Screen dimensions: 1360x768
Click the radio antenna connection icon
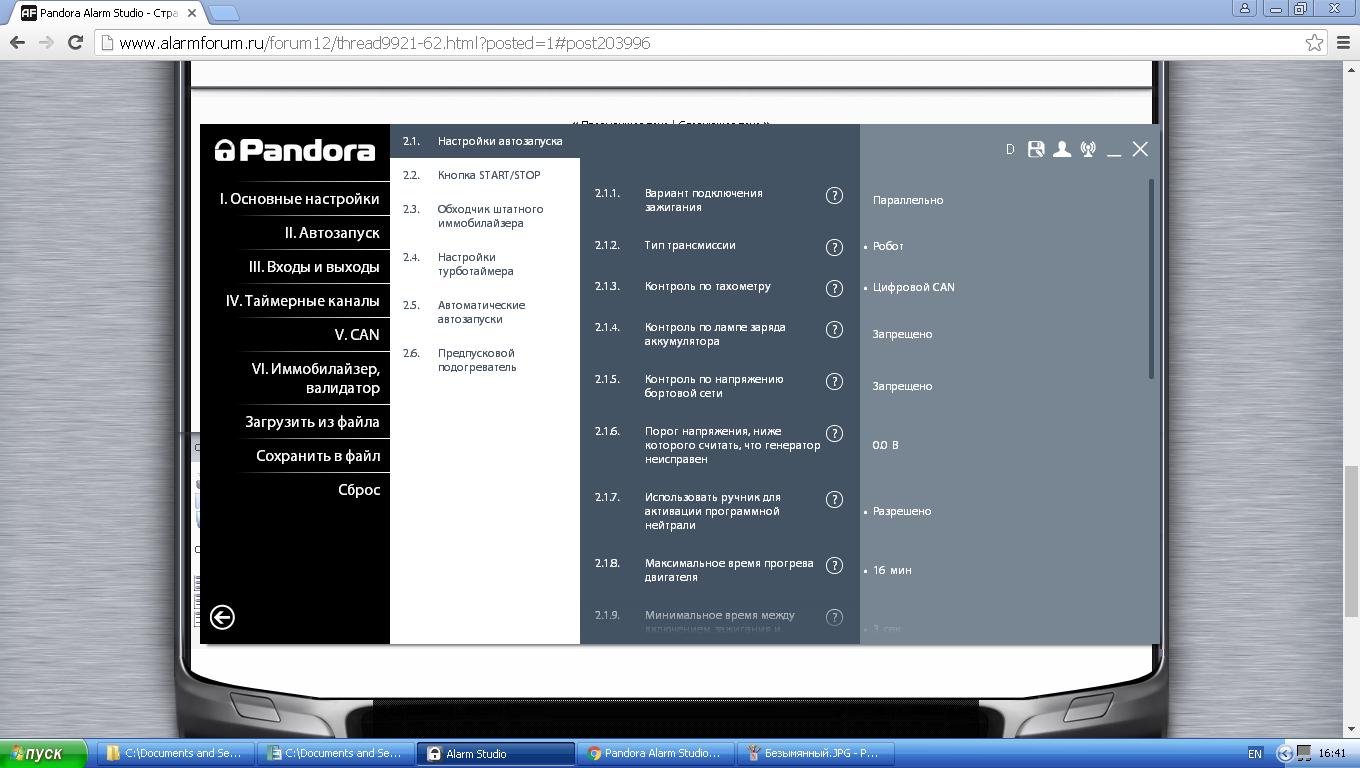[1088, 149]
